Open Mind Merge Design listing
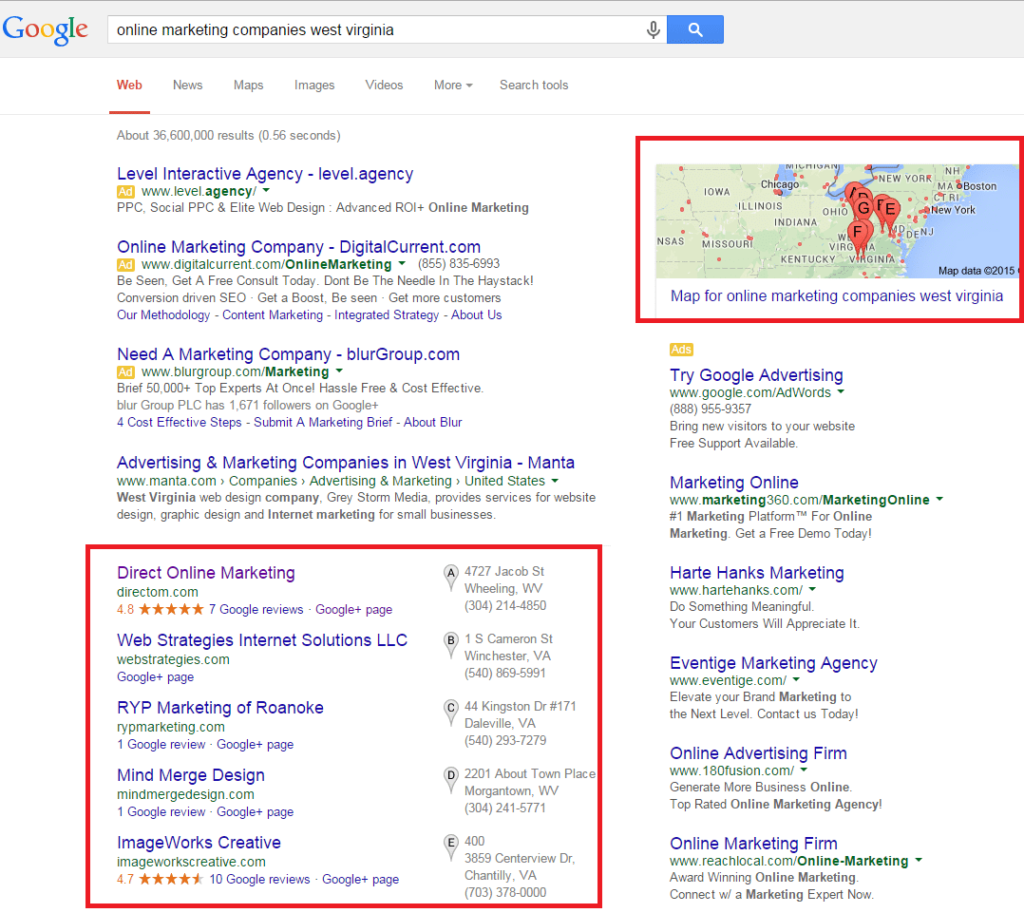 point(191,775)
